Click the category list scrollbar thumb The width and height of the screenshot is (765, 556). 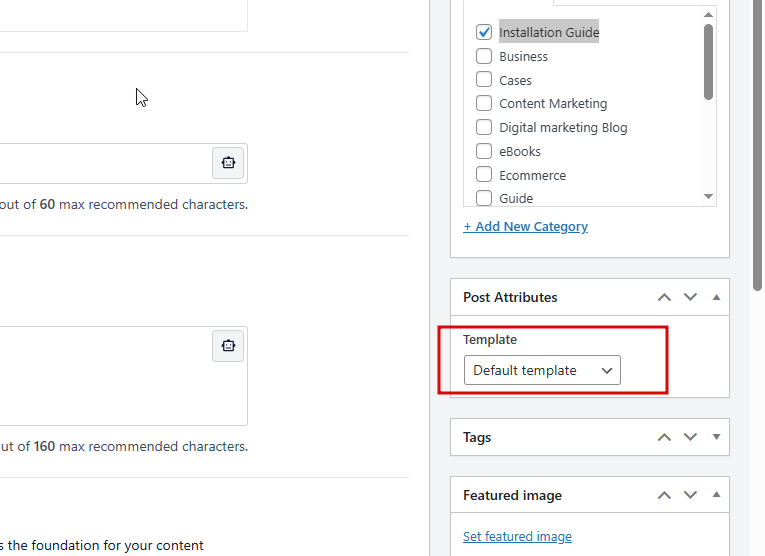(x=708, y=61)
